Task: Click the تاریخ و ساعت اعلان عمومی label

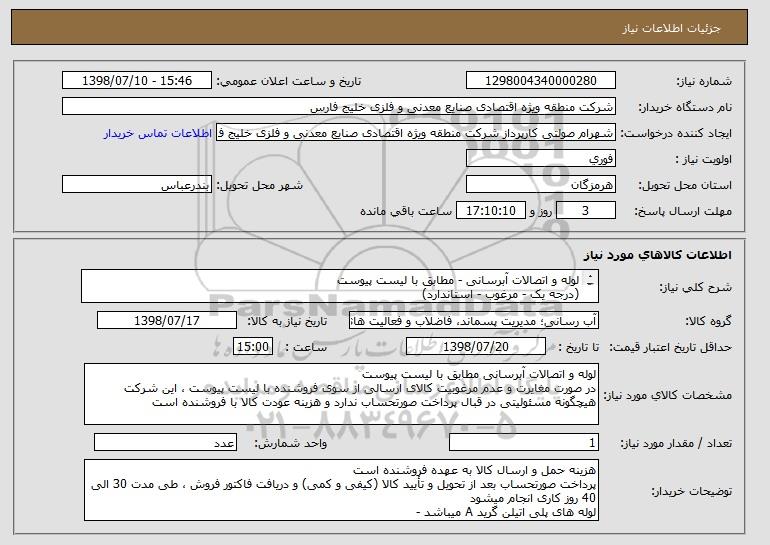Action: (x=289, y=82)
